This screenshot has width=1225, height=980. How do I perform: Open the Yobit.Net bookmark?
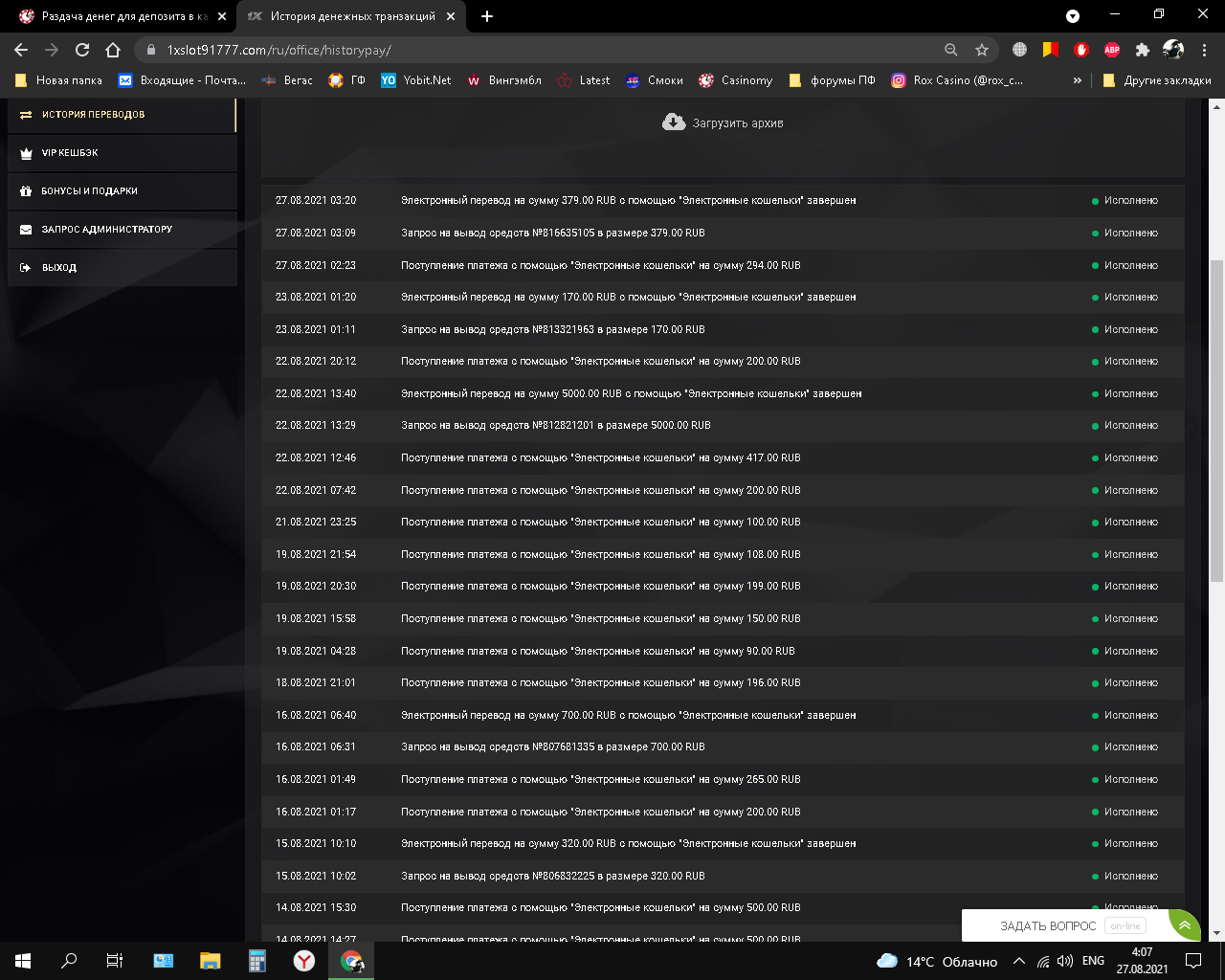[416, 80]
